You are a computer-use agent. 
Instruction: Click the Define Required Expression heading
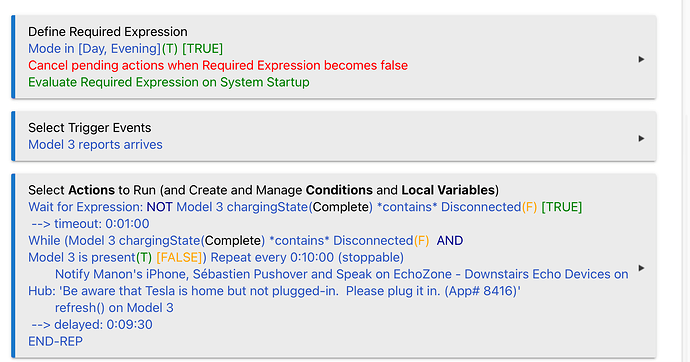tap(108, 32)
